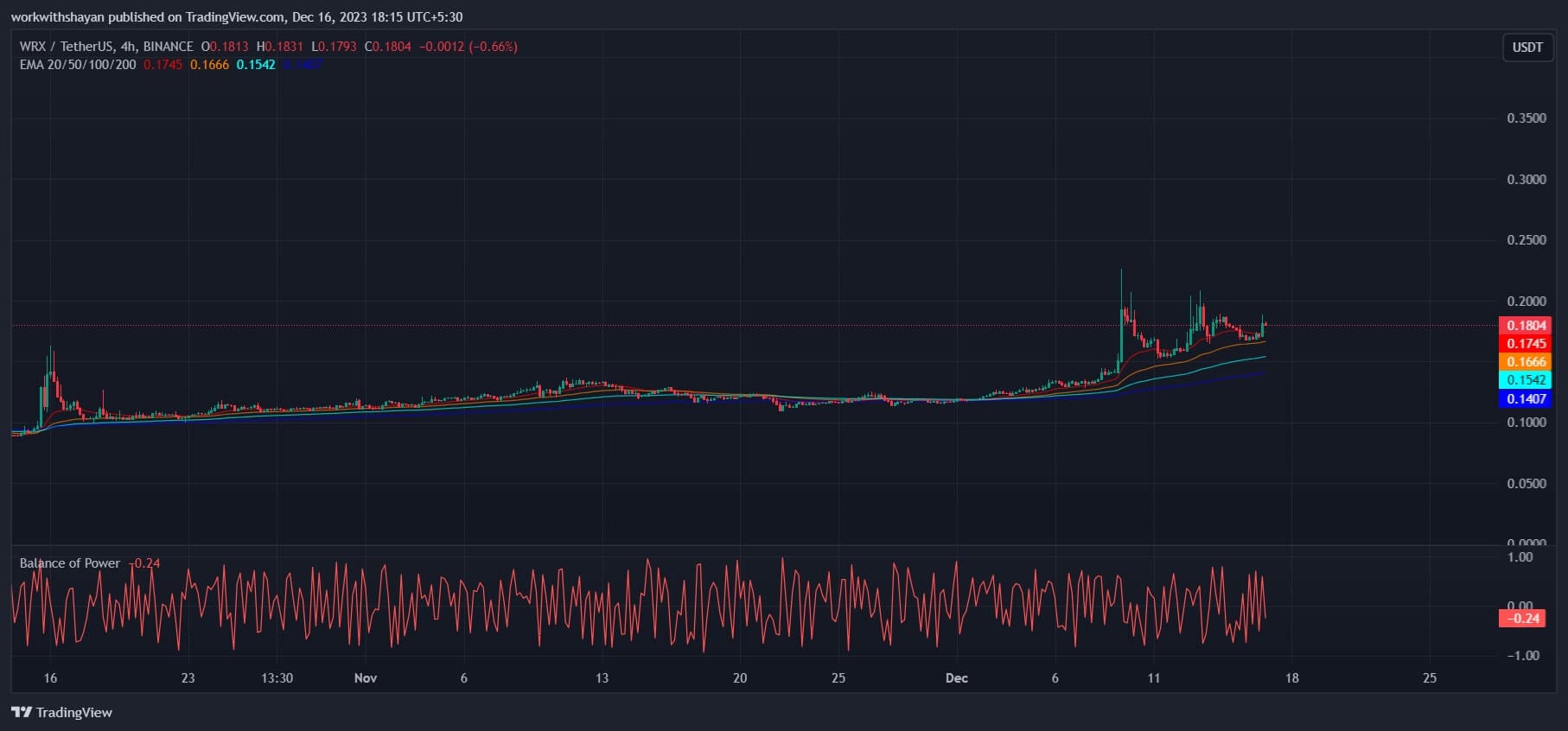Click the red −0.24 indicator axis tag
1568x731 pixels.
tap(1521, 619)
